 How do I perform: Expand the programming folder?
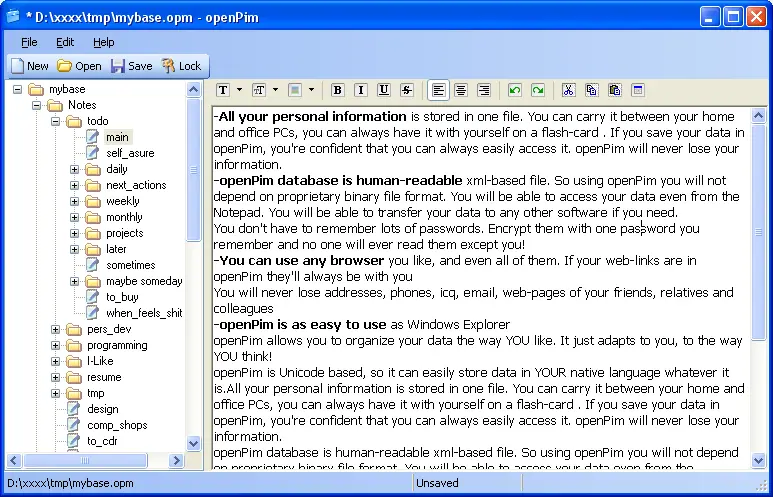[56, 346]
